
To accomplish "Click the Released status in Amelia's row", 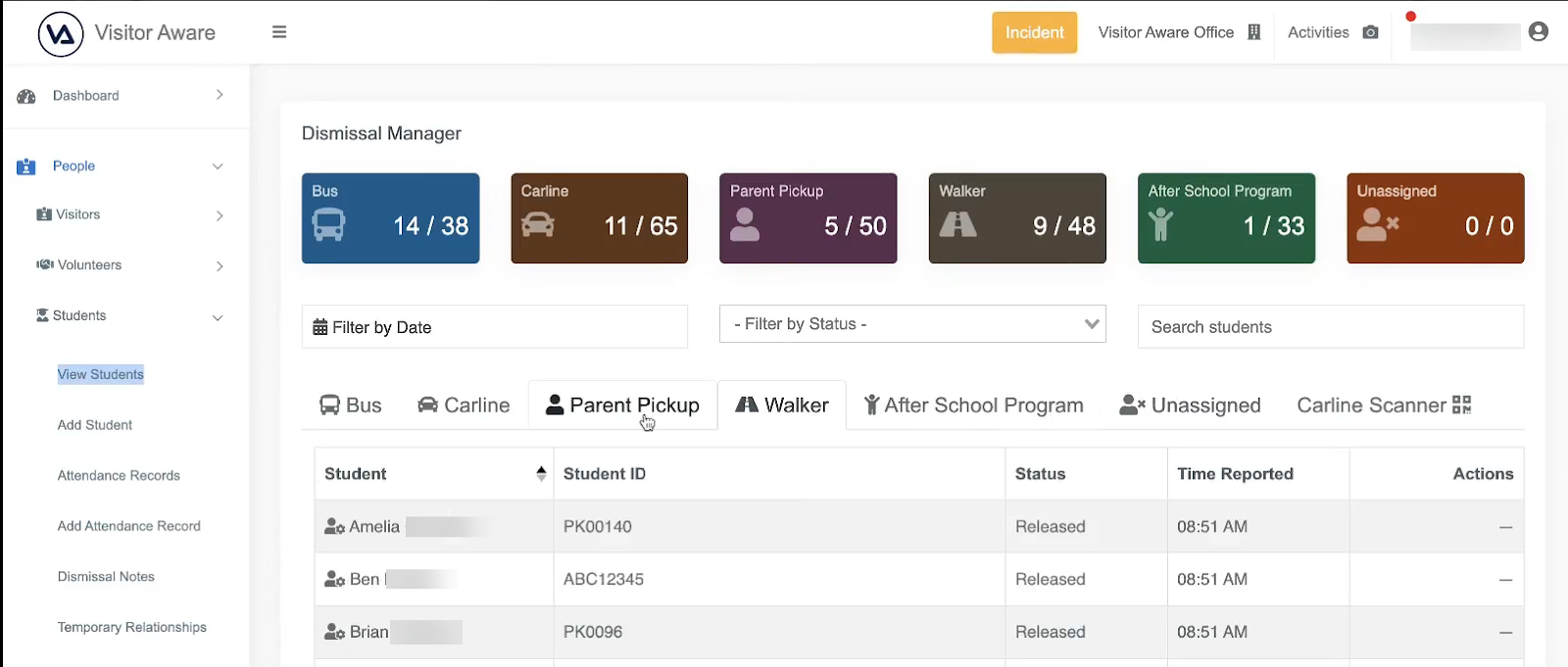I will [x=1051, y=527].
